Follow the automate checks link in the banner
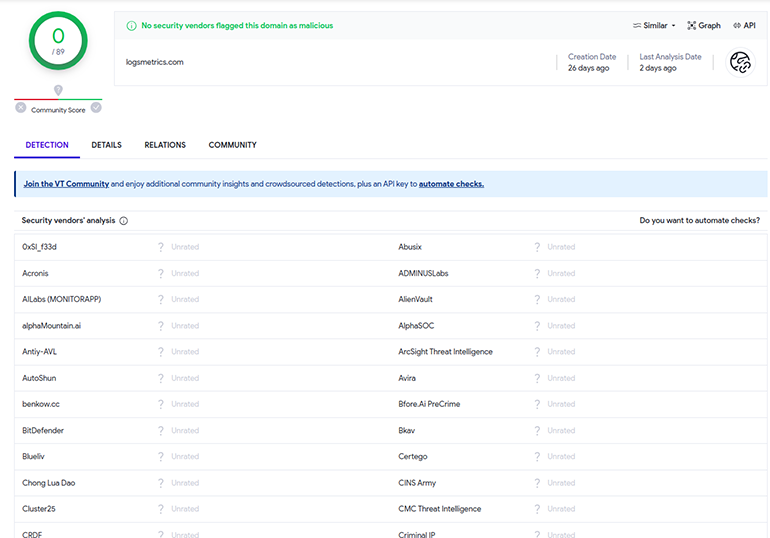The height and width of the screenshot is (538, 770). pos(451,184)
